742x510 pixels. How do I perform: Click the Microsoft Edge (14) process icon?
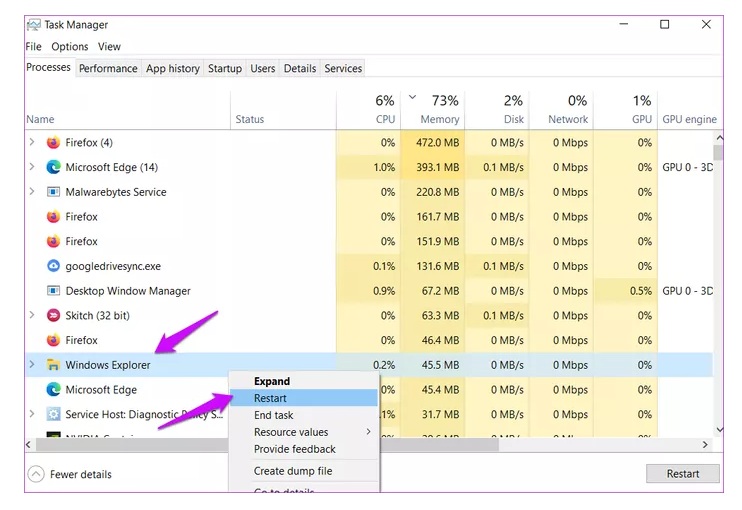[53, 167]
